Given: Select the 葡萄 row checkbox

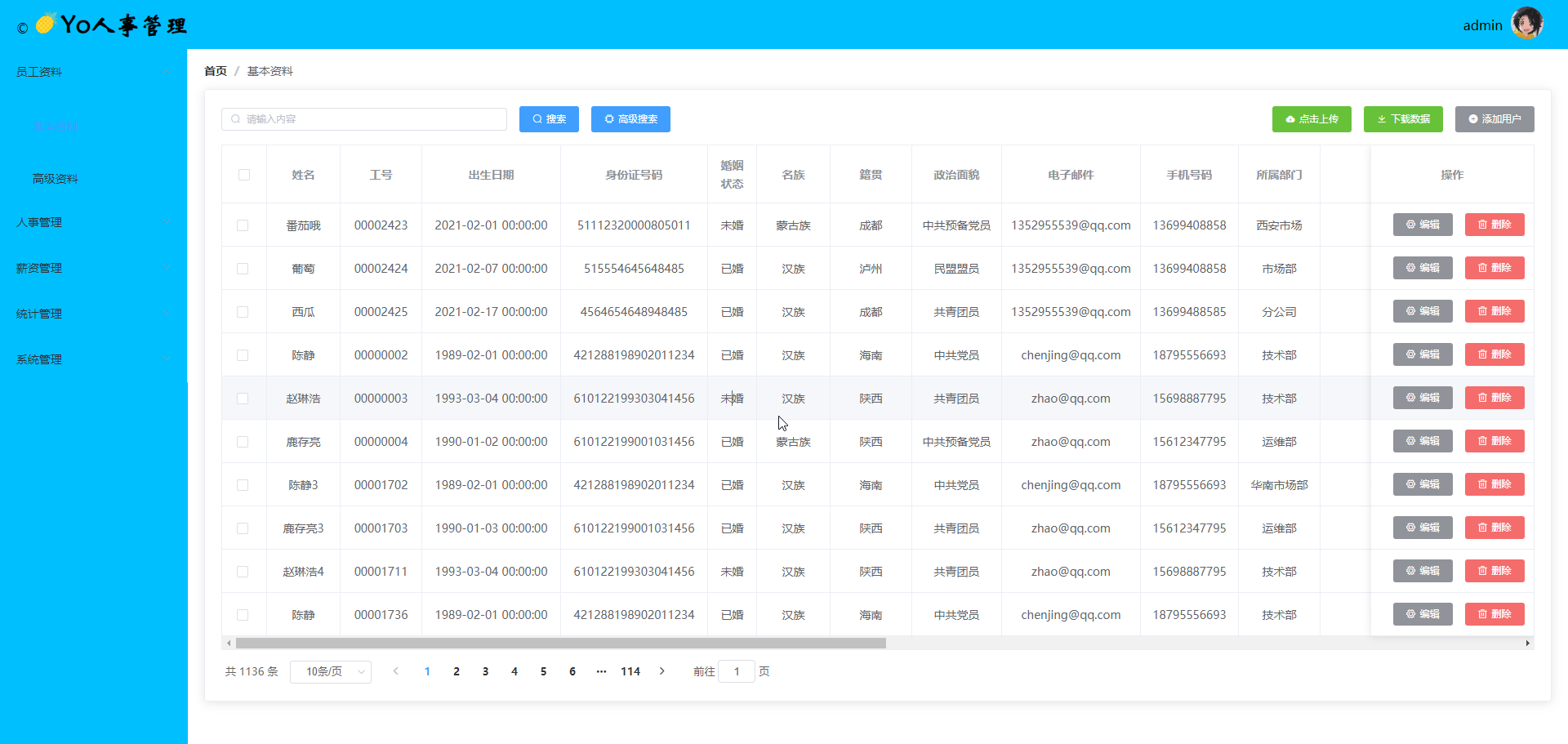Looking at the screenshot, I should click(x=243, y=269).
